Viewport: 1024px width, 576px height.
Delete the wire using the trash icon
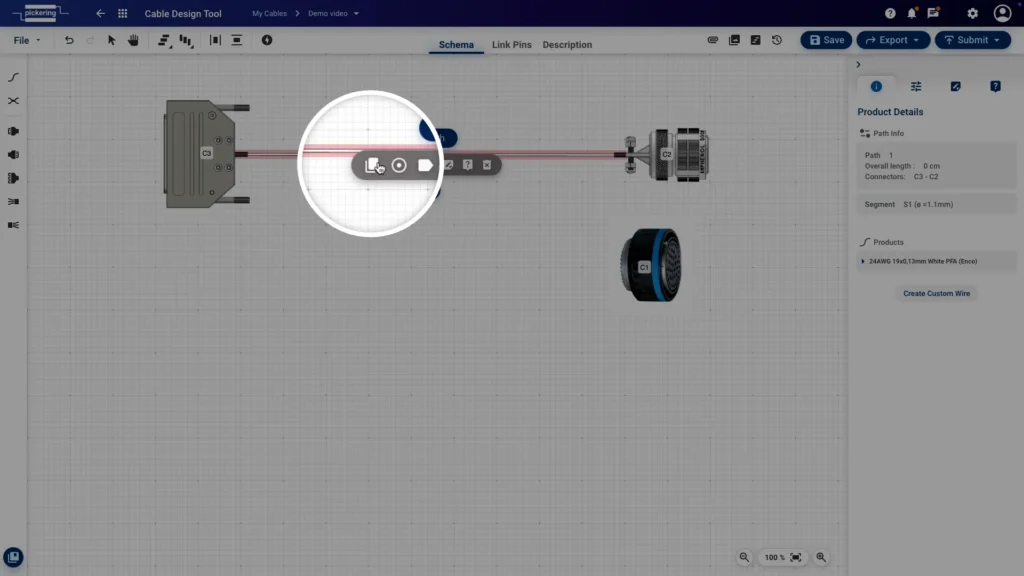pyautogui.click(x=487, y=165)
